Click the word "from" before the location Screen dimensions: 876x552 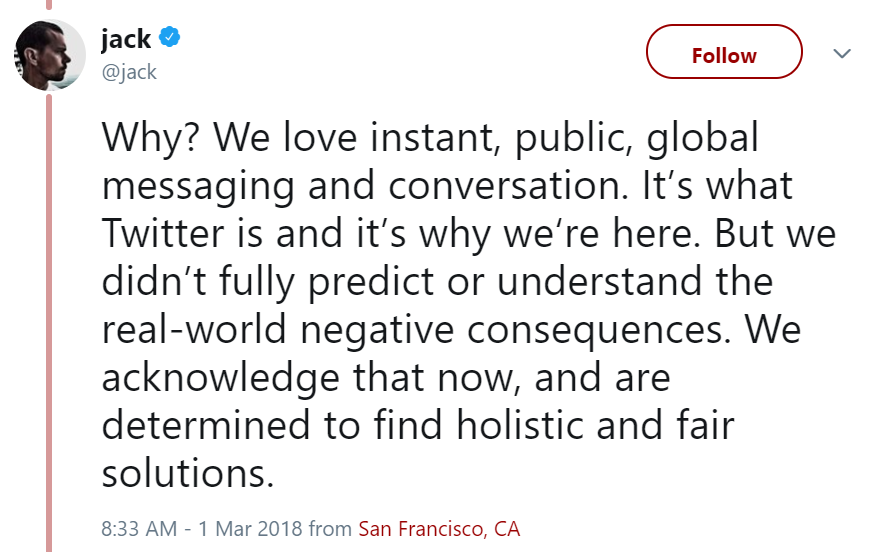click(330, 529)
